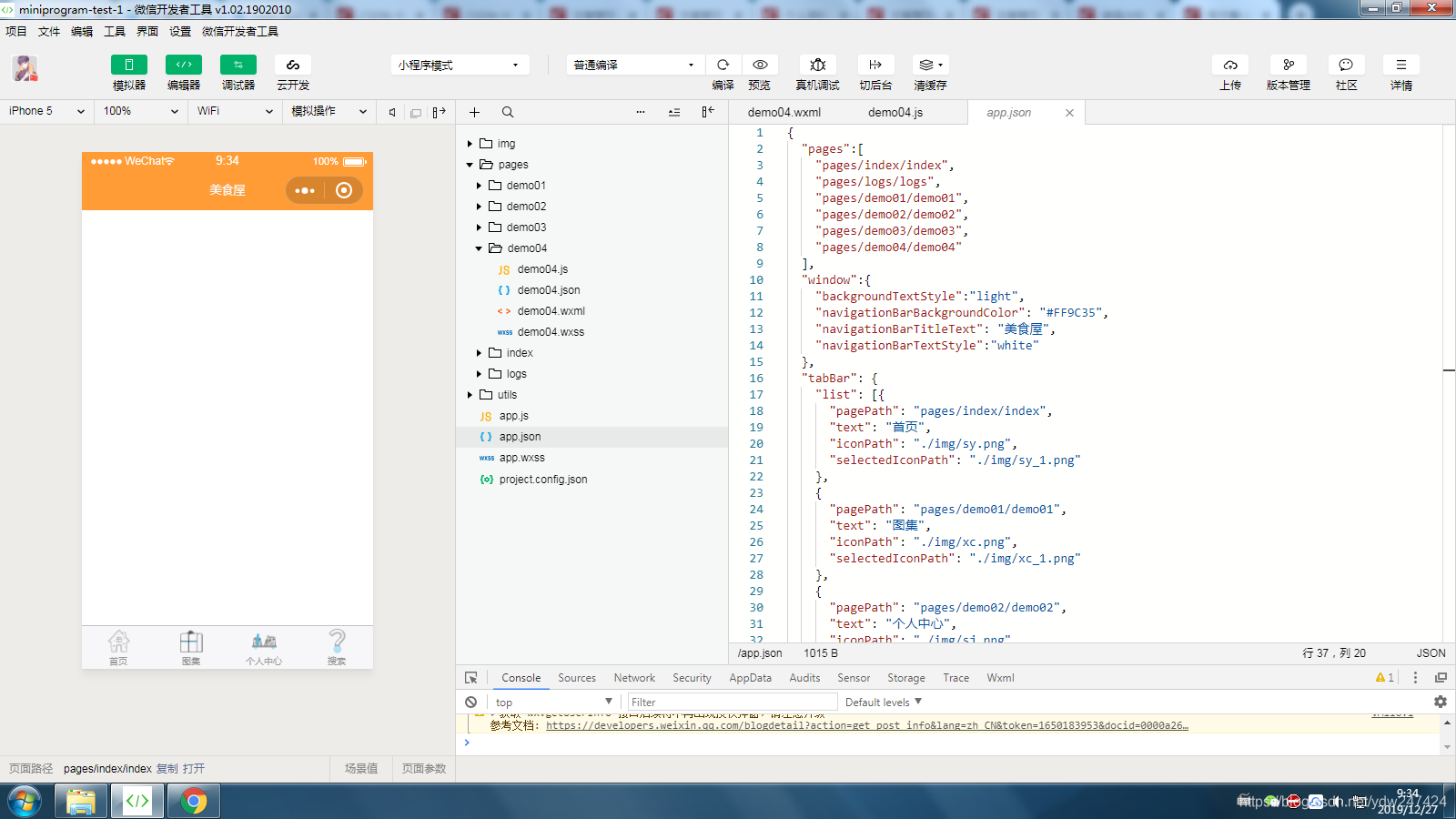Open the 项目 menu

point(16,31)
